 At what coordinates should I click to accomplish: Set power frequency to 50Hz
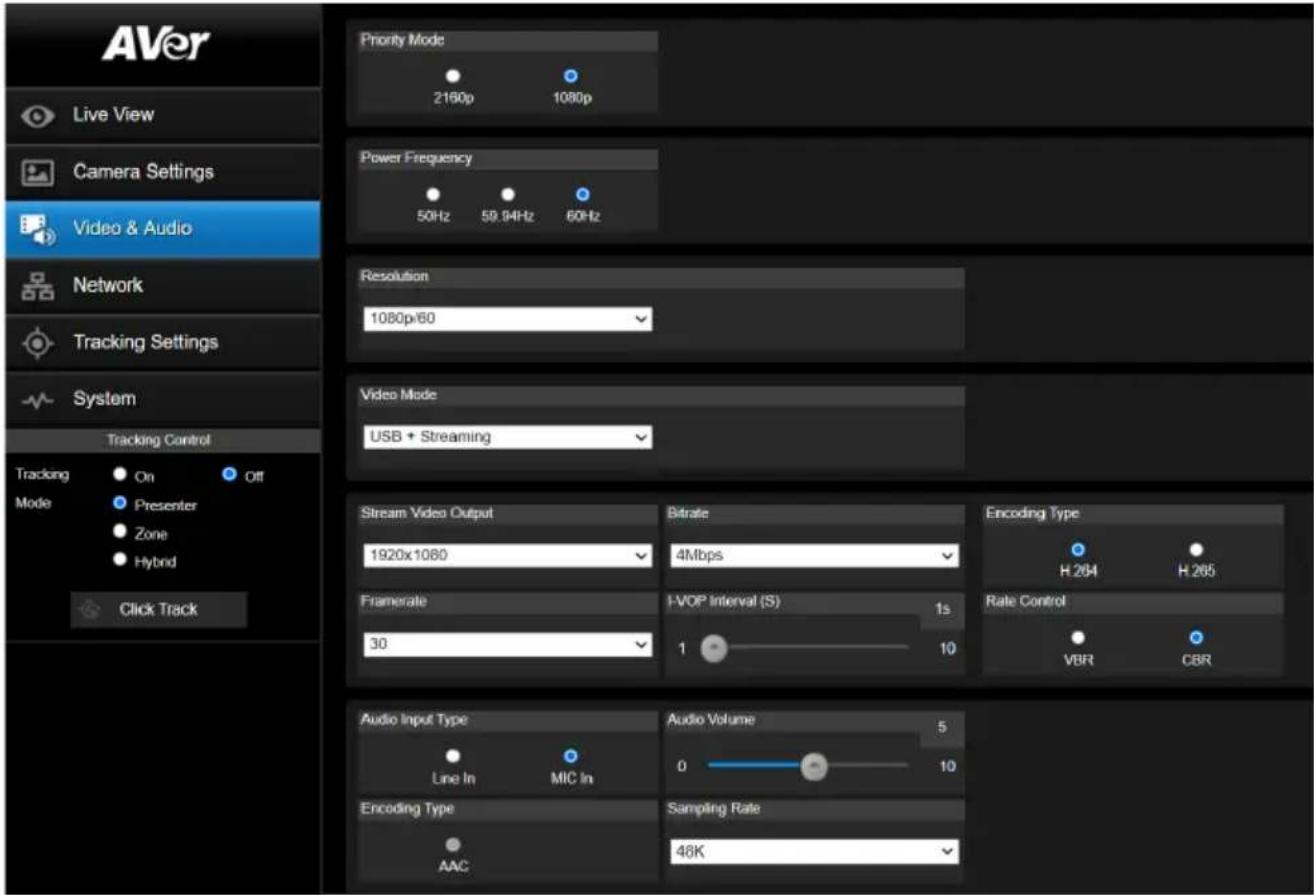tap(434, 195)
